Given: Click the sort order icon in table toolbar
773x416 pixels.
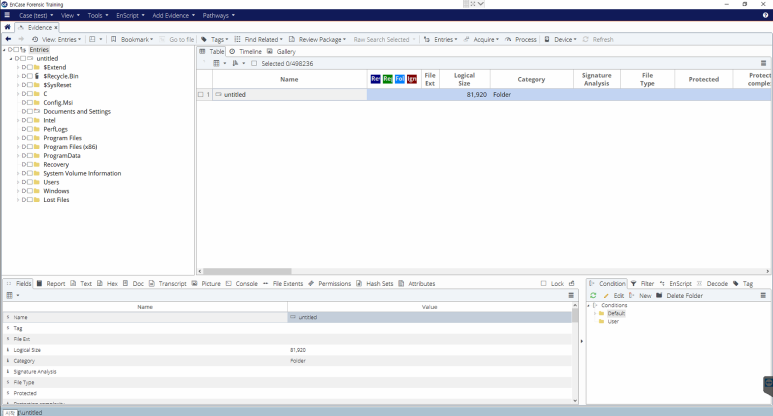Looking at the screenshot, I should pos(235,63).
